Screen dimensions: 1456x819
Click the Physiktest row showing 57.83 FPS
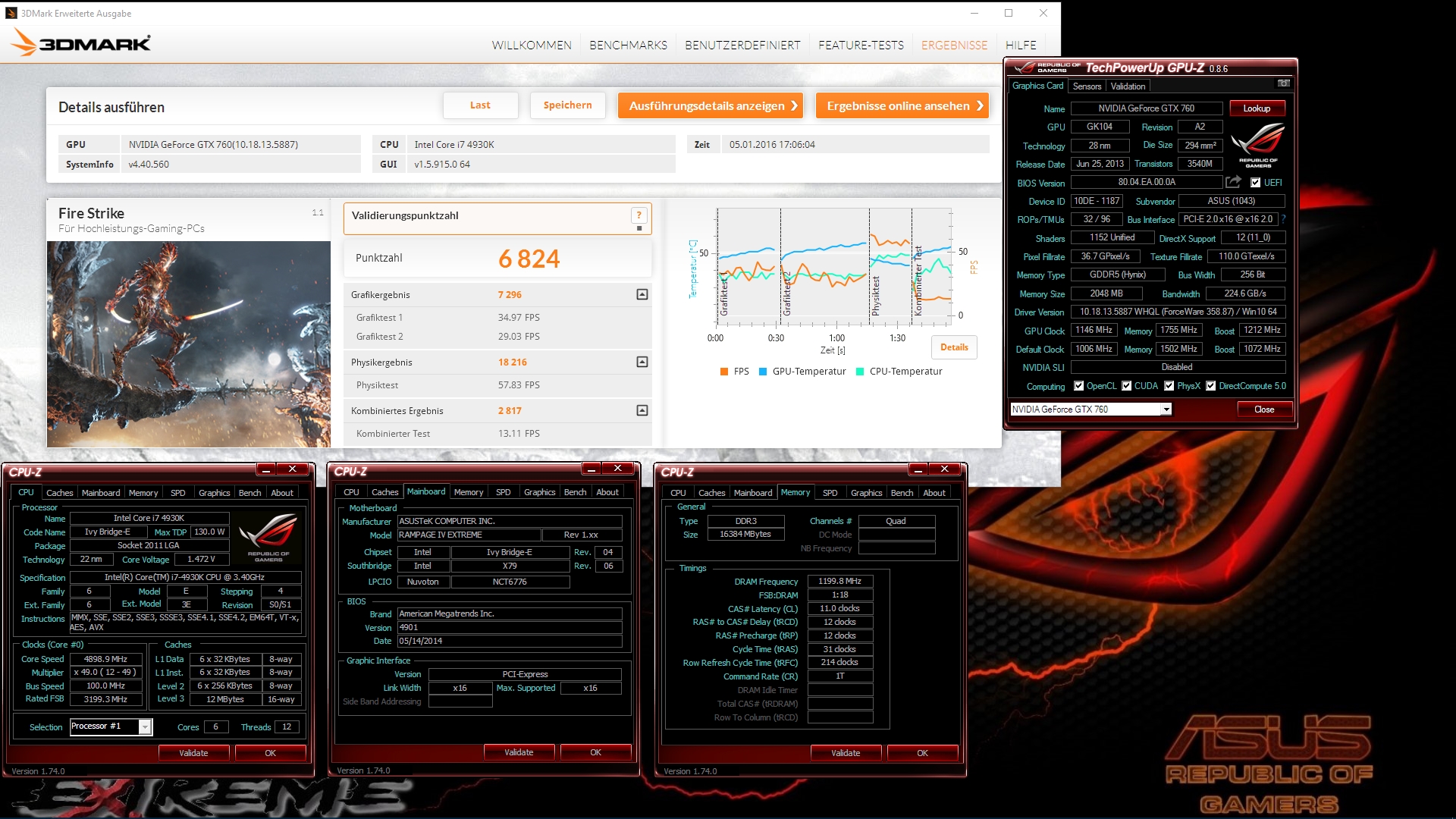point(497,385)
